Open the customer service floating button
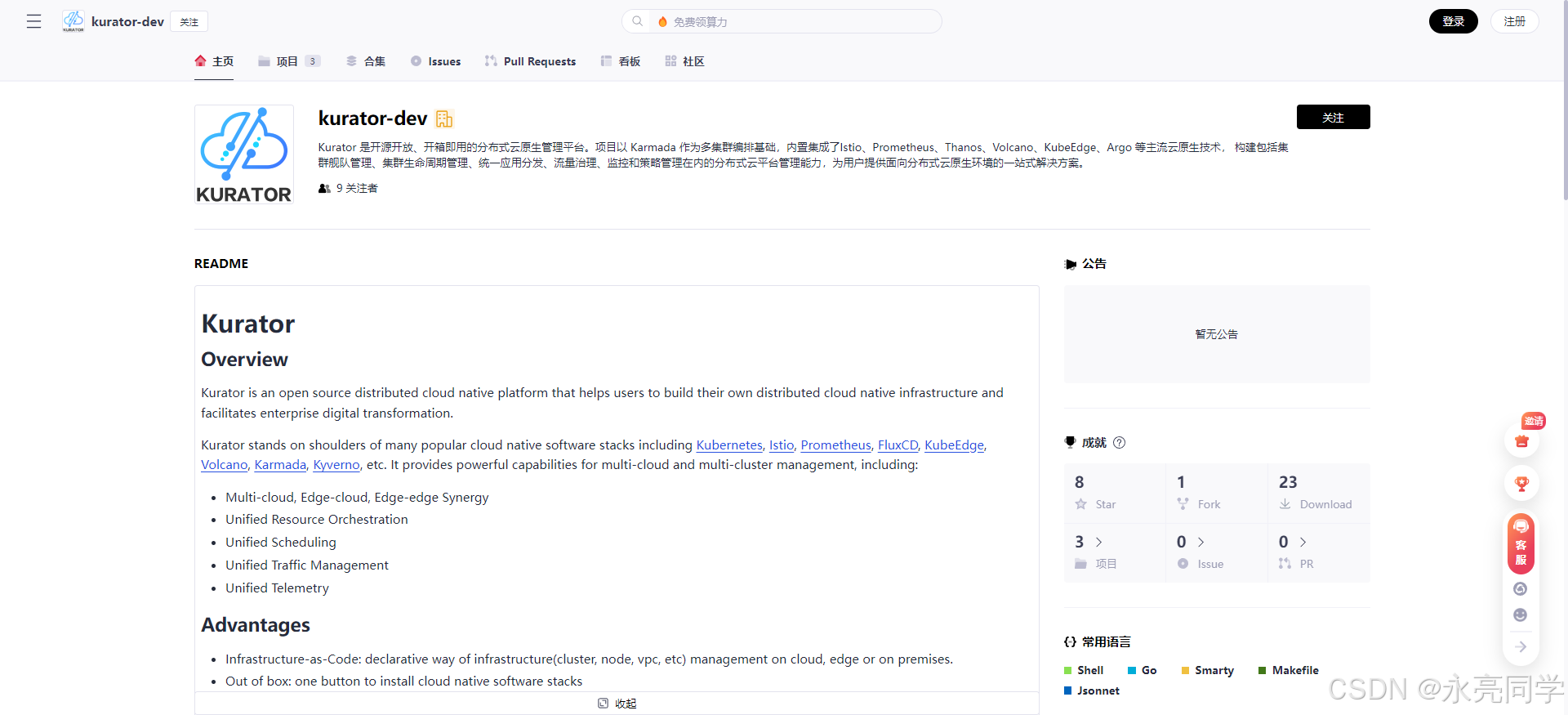This screenshot has width=1568, height=715. point(1521,543)
